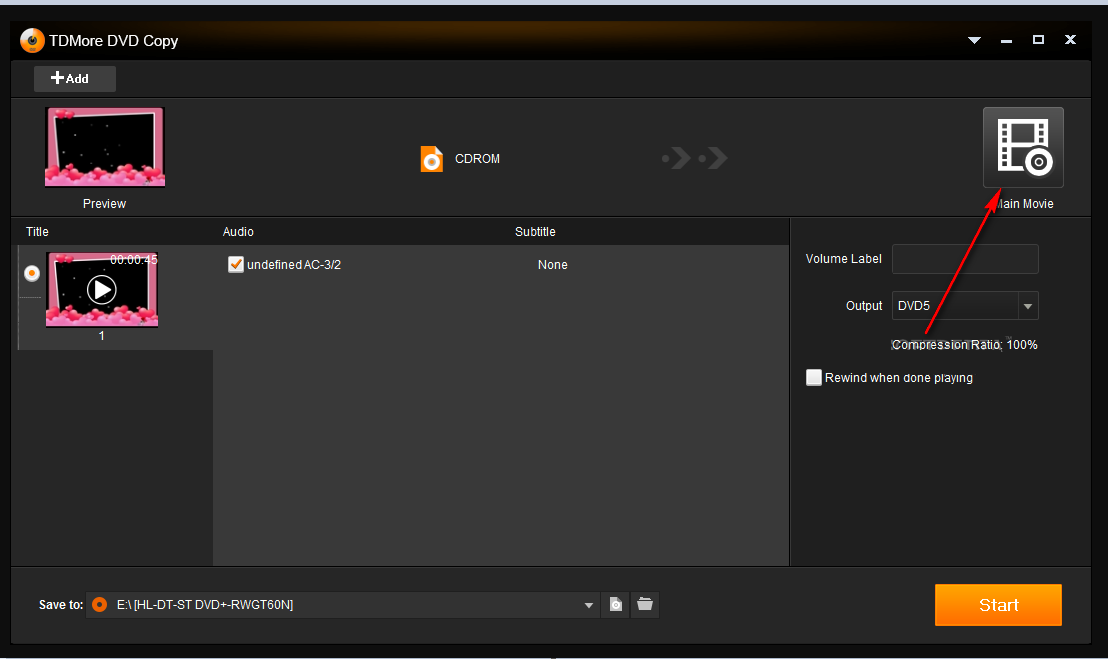Click the double arrow progress indicator

695,158
